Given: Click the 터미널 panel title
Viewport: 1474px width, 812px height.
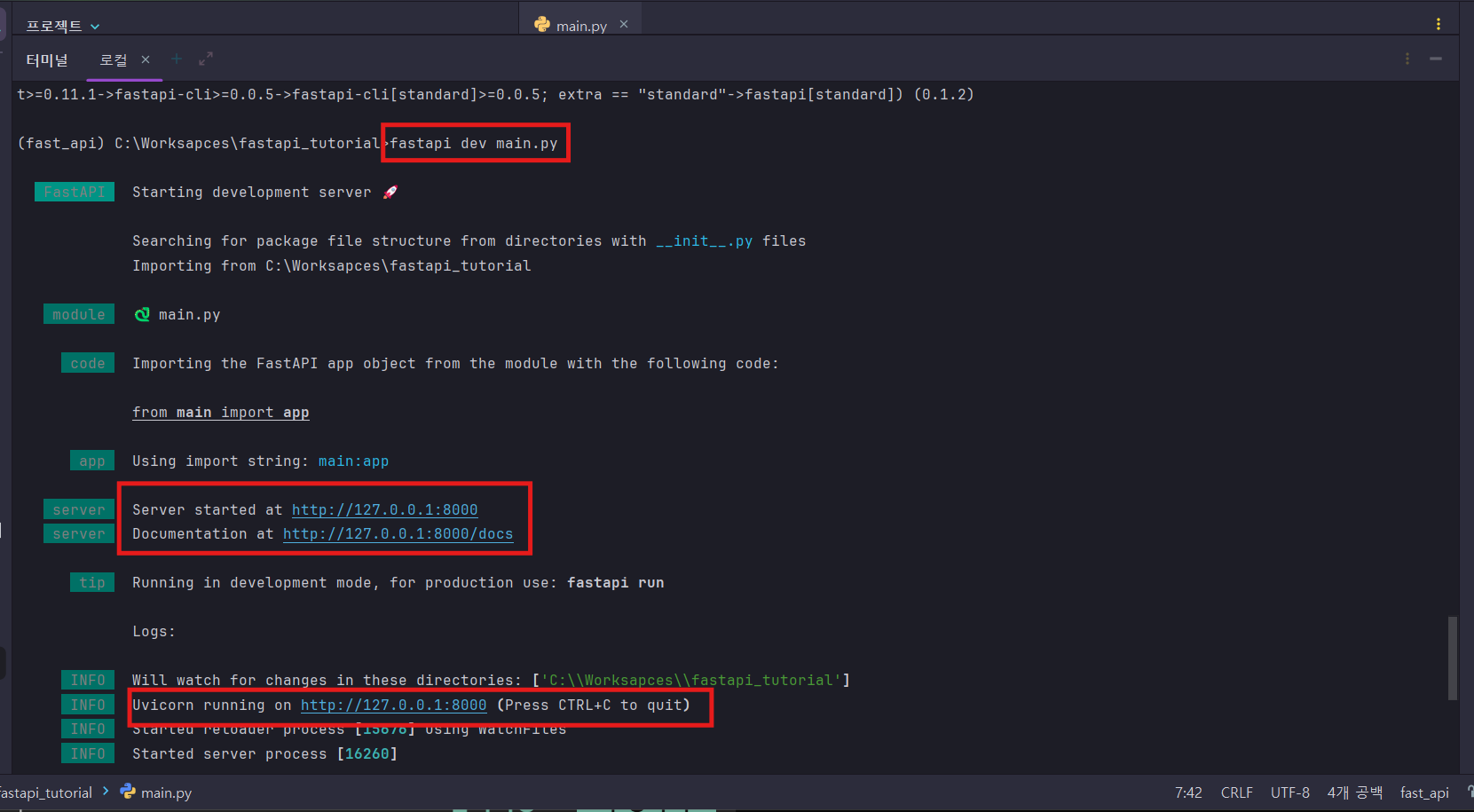Looking at the screenshot, I should 47,59.
